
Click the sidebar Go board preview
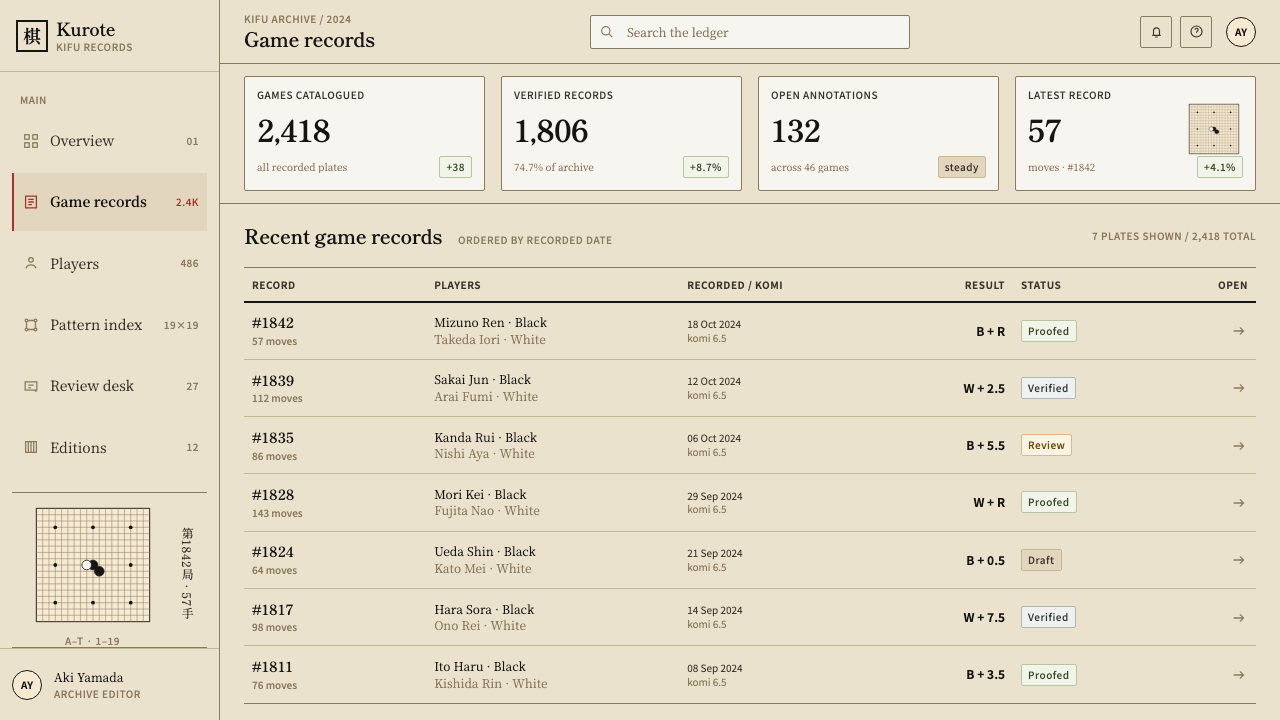tap(93, 565)
